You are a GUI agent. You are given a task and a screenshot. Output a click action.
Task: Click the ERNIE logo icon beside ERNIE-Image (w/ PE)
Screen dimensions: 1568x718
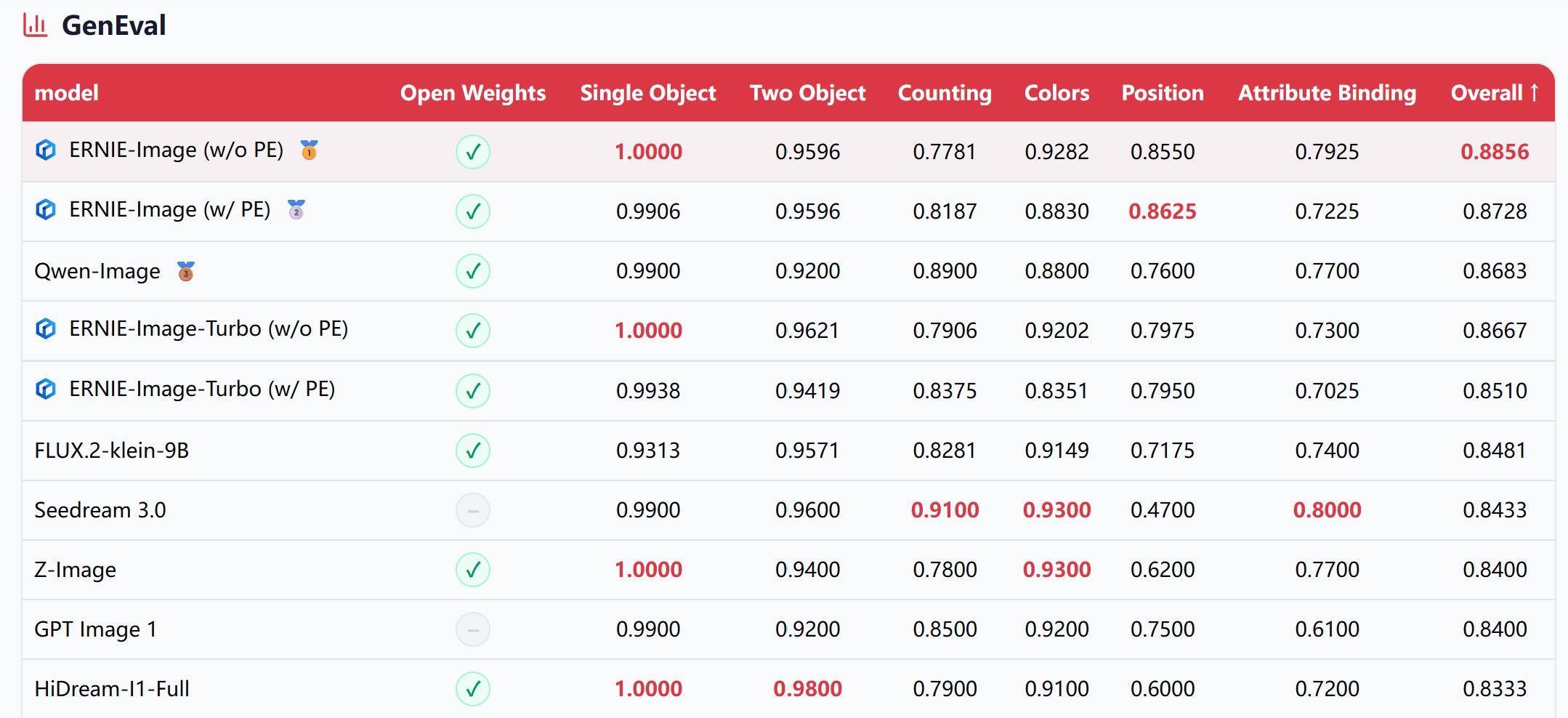coord(46,210)
